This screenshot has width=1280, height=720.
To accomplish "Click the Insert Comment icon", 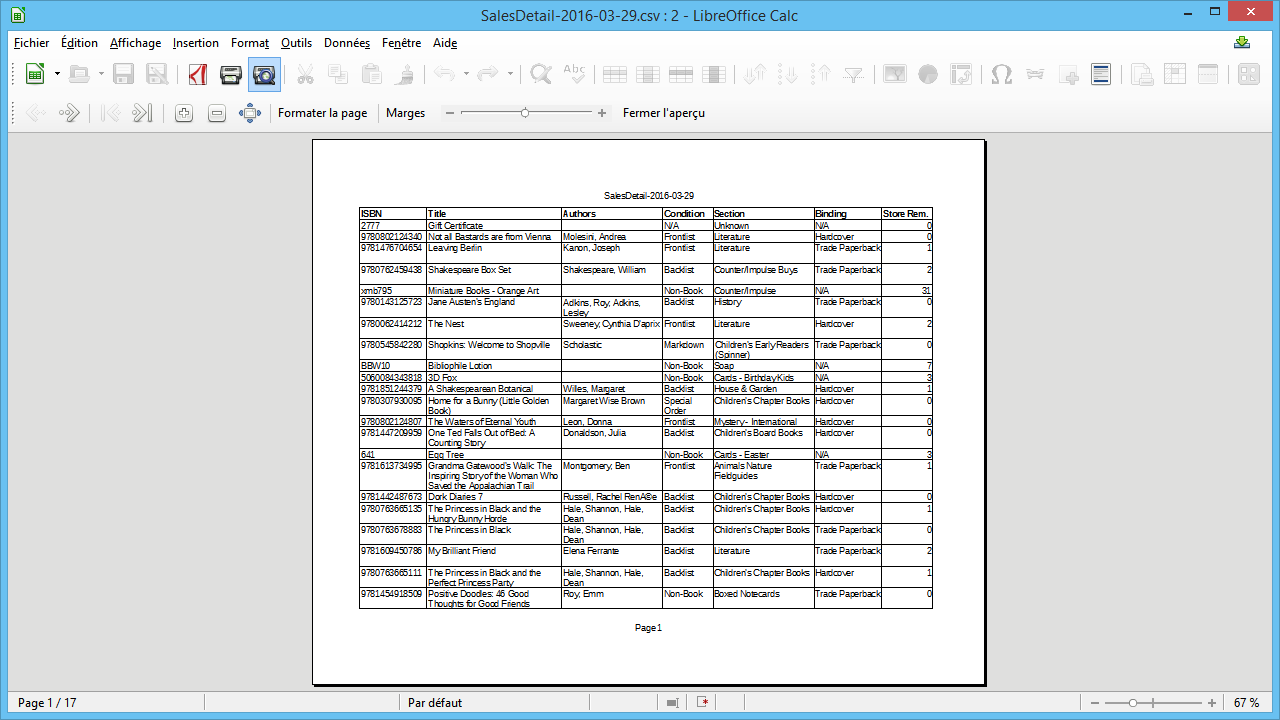I will pyautogui.click(x=1068, y=74).
